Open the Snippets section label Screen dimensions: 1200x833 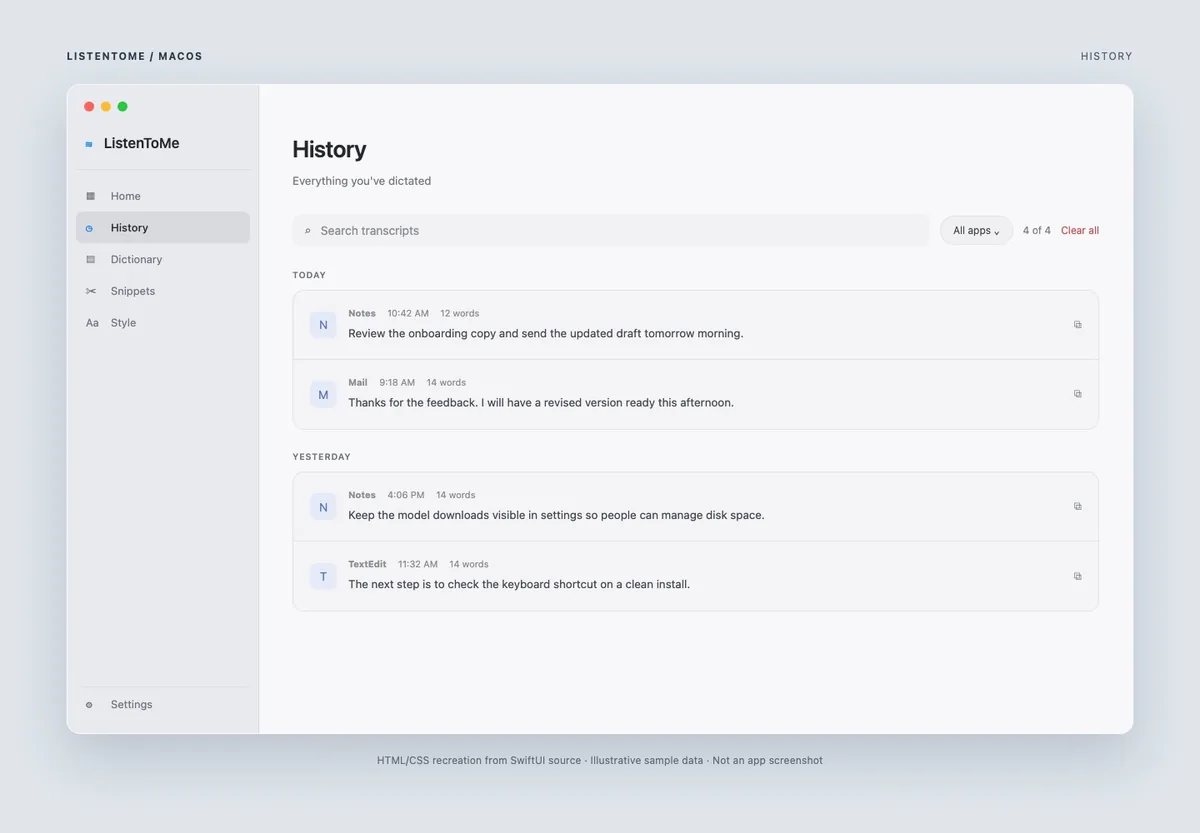[133, 291]
